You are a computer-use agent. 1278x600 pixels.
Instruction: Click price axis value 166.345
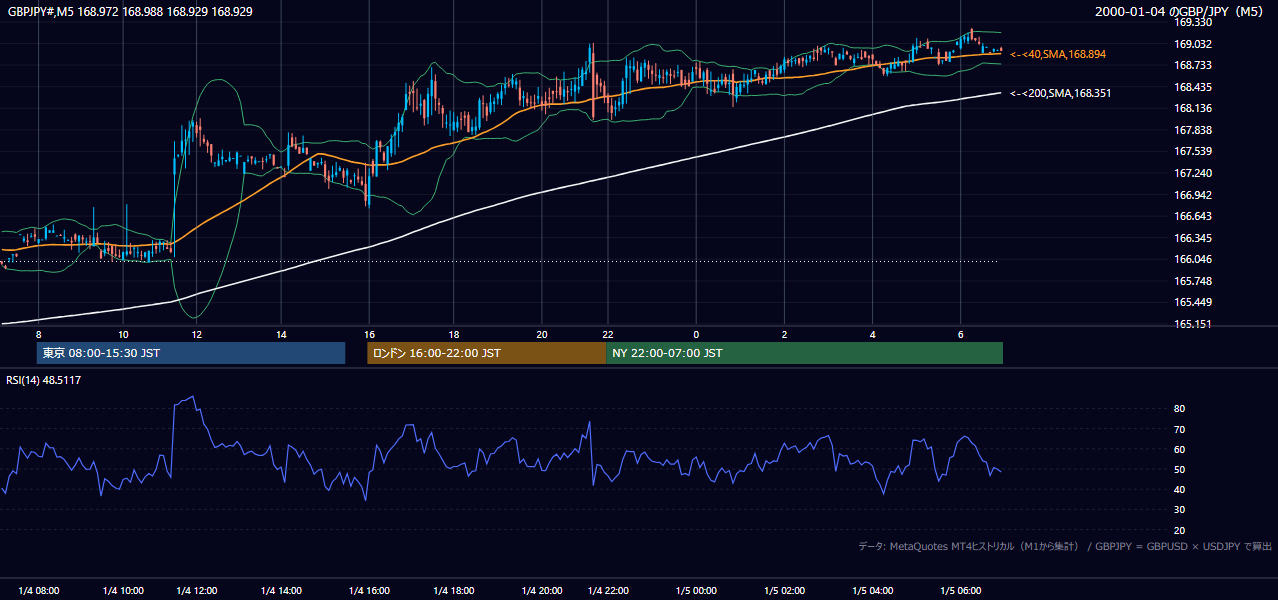(1193, 238)
